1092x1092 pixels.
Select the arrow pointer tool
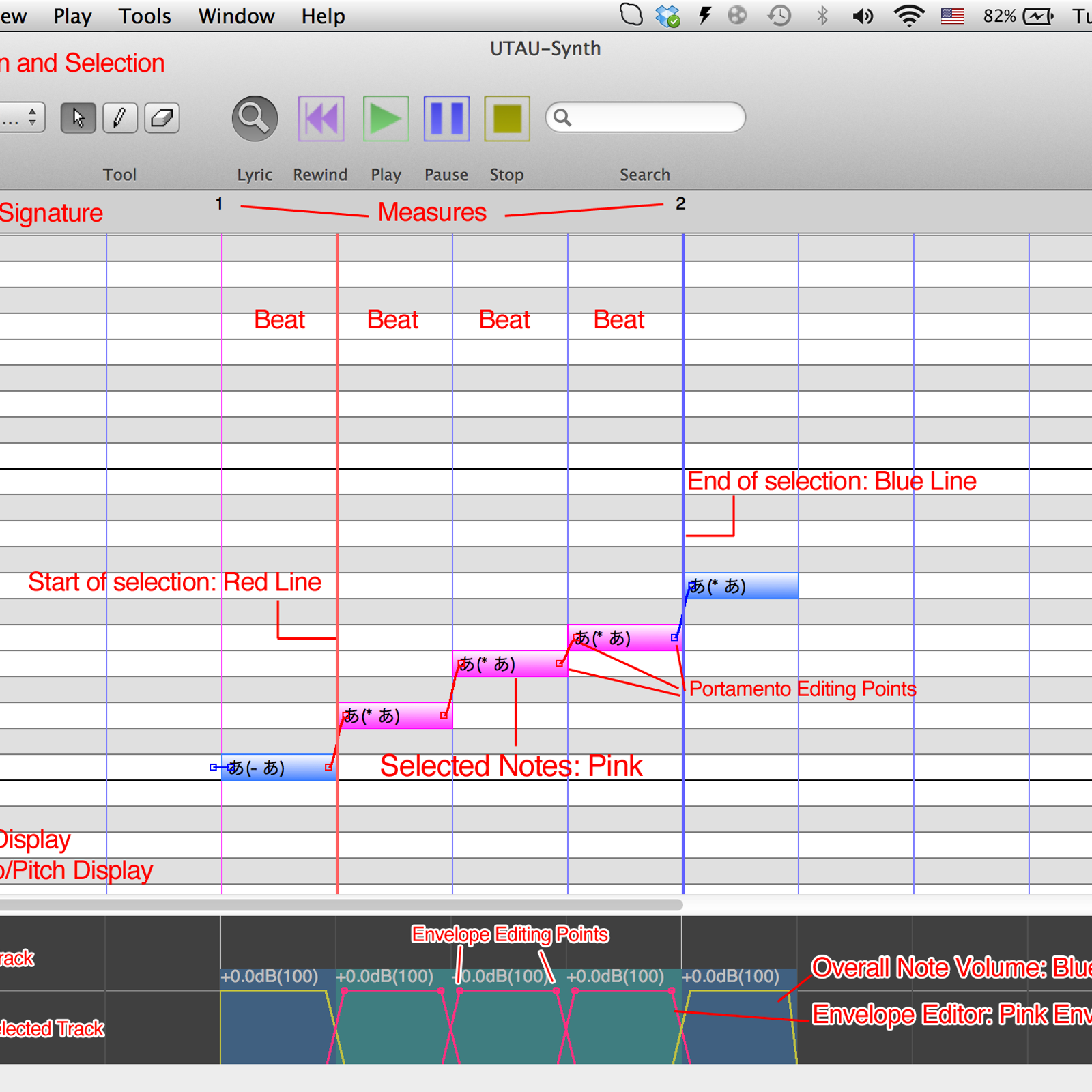(78, 118)
